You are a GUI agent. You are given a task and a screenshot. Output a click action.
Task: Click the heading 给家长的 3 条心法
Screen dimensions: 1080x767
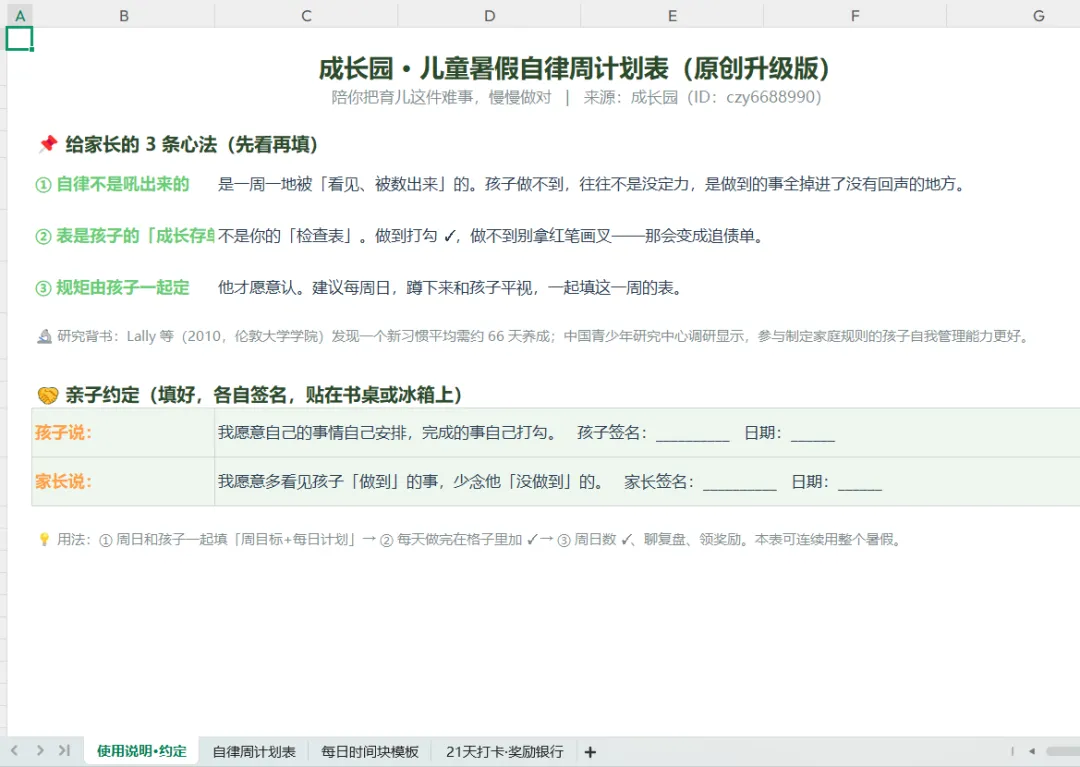191,145
